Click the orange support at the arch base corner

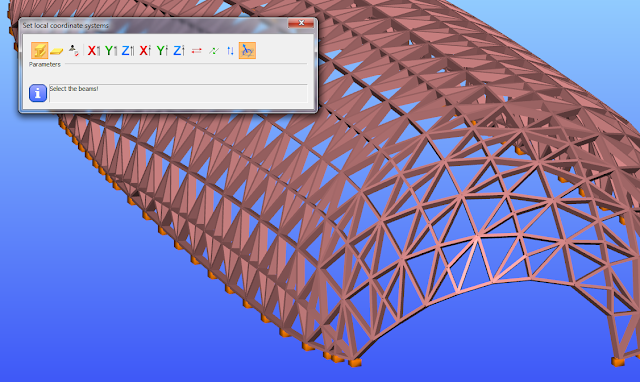point(354,362)
